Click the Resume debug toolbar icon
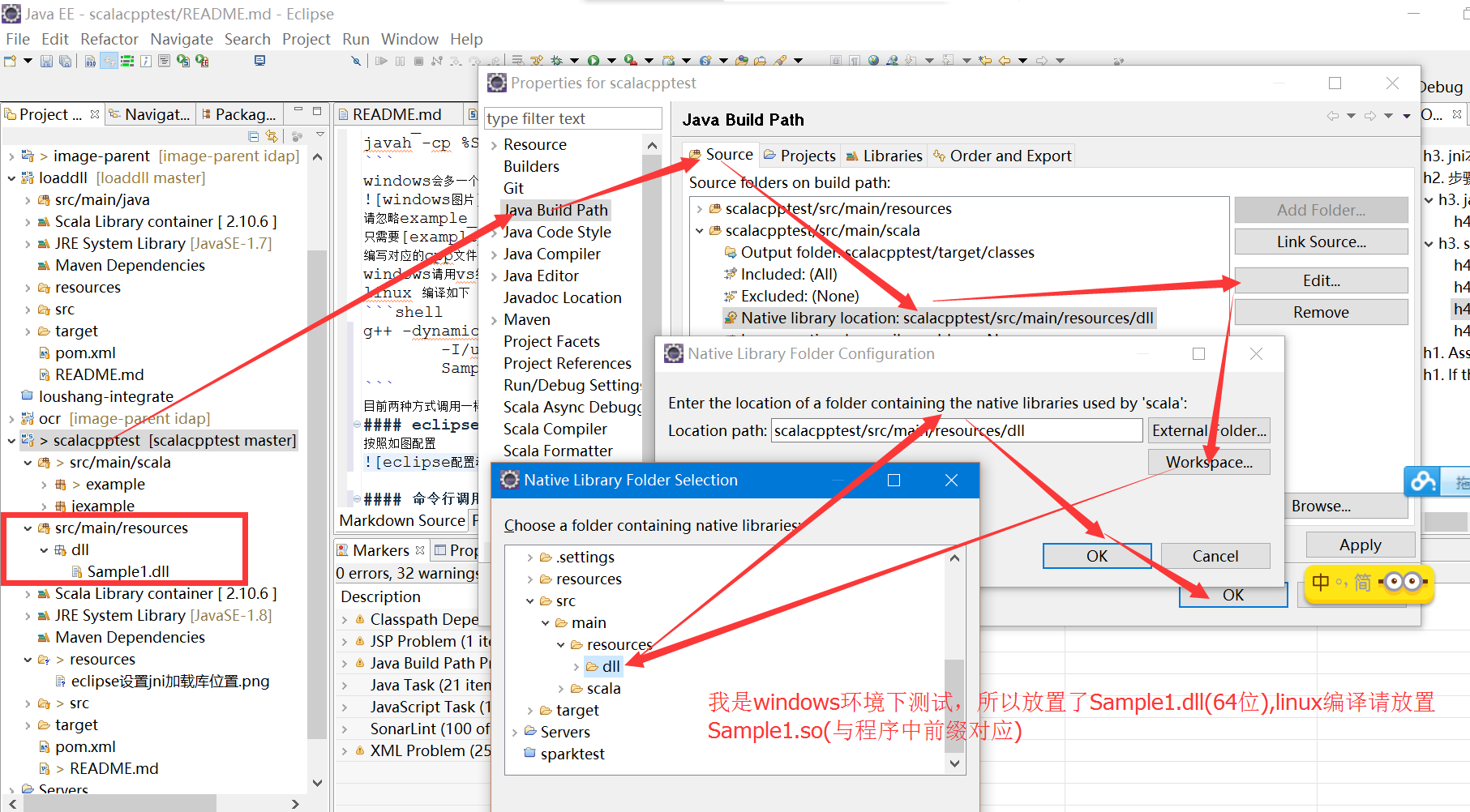Viewport: 1470px width, 812px height. click(x=381, y=61)
